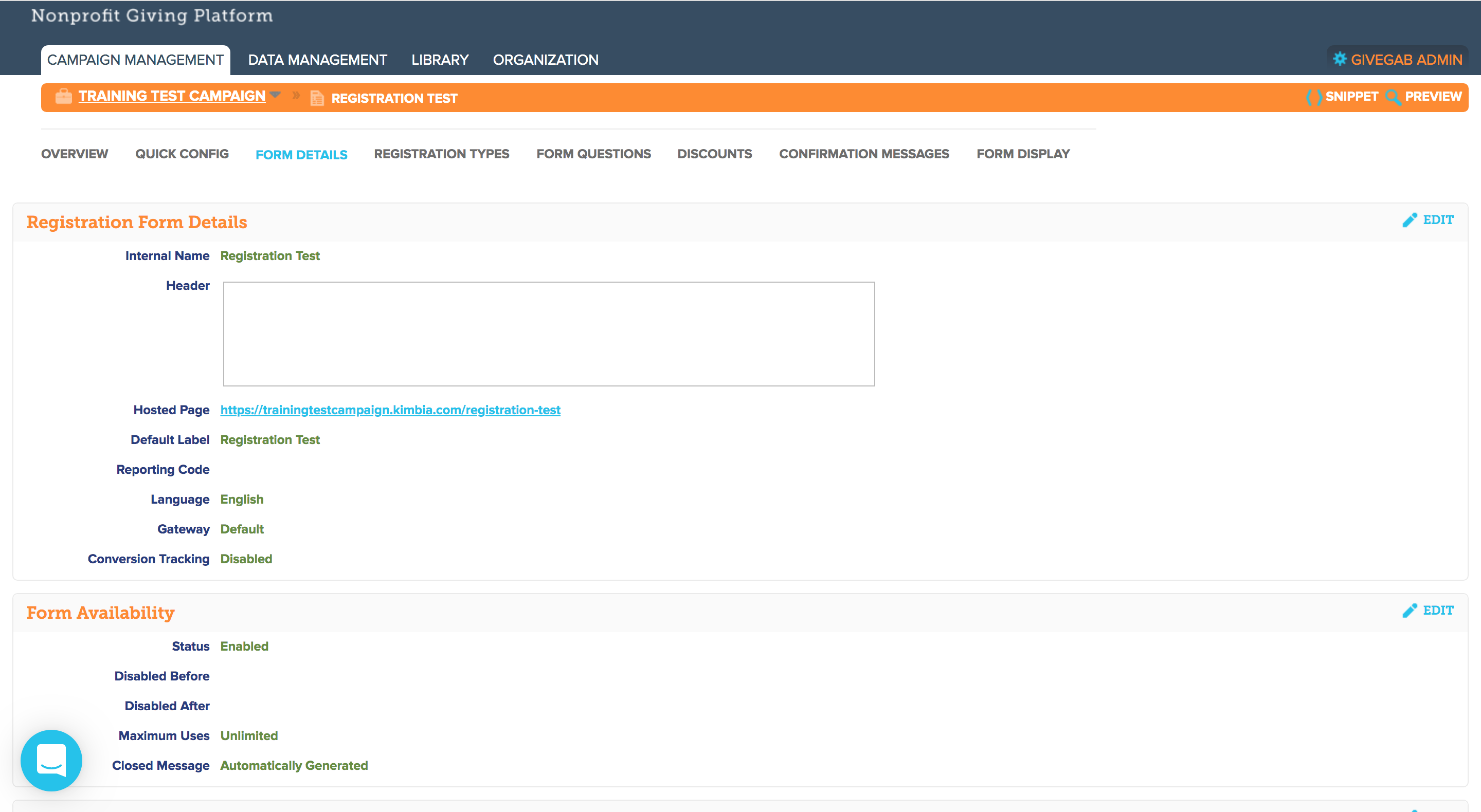Click the Conversion Tracking value Disabled

tap(246, 559)
